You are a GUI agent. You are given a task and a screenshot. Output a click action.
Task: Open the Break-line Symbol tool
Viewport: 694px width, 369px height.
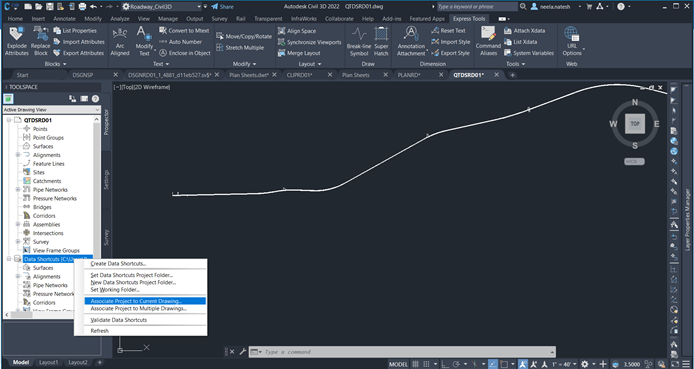(359, 41)
